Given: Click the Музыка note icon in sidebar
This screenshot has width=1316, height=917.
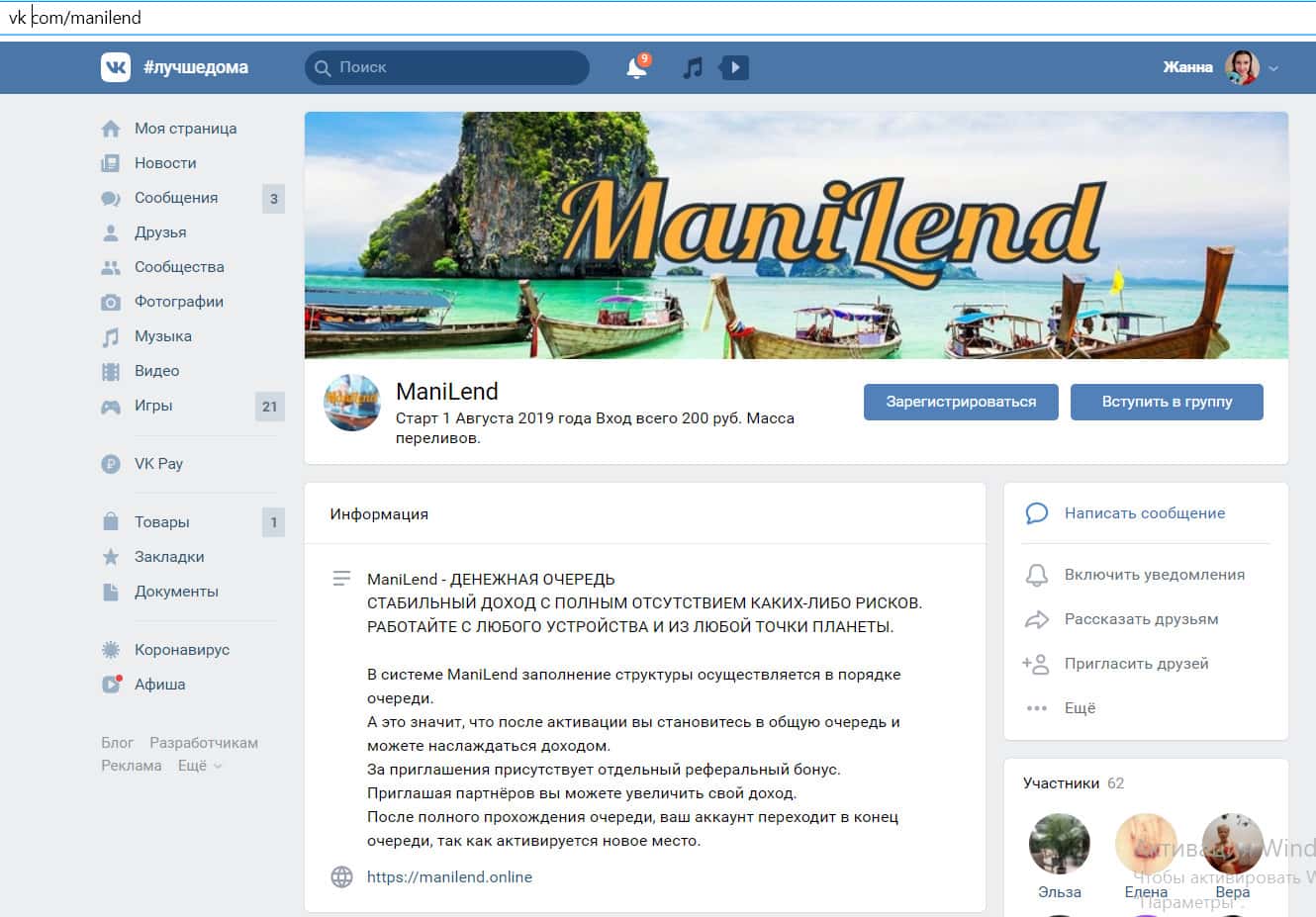Looking at the screenshot, I should click(111, 336).
